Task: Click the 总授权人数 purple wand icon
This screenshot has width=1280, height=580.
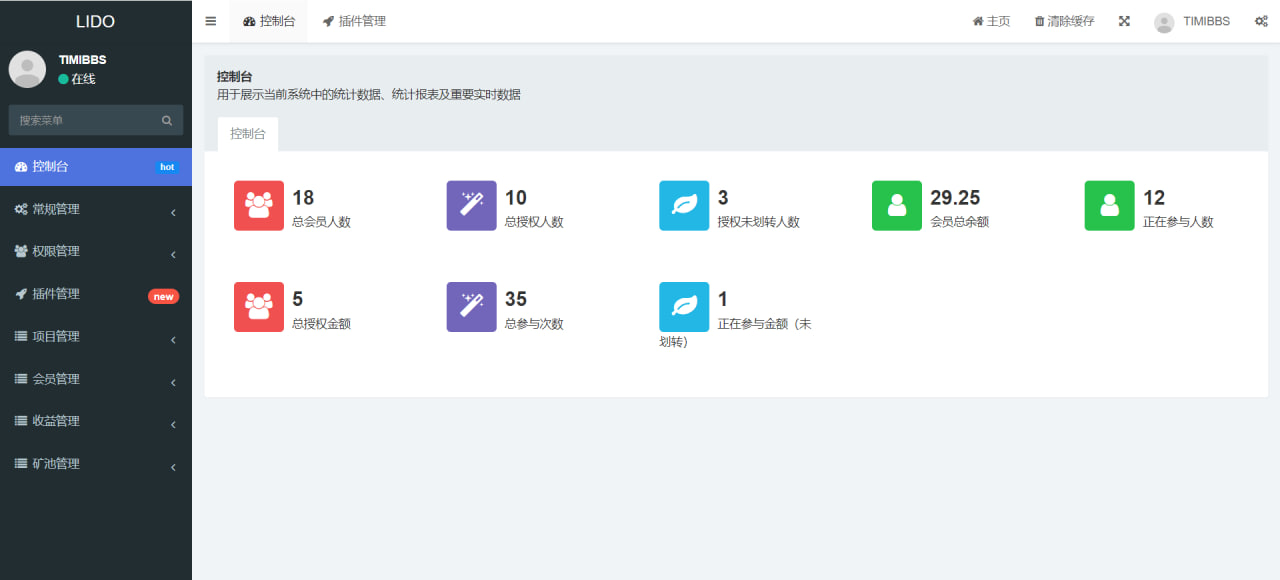Action: click(x=471, y=205)
